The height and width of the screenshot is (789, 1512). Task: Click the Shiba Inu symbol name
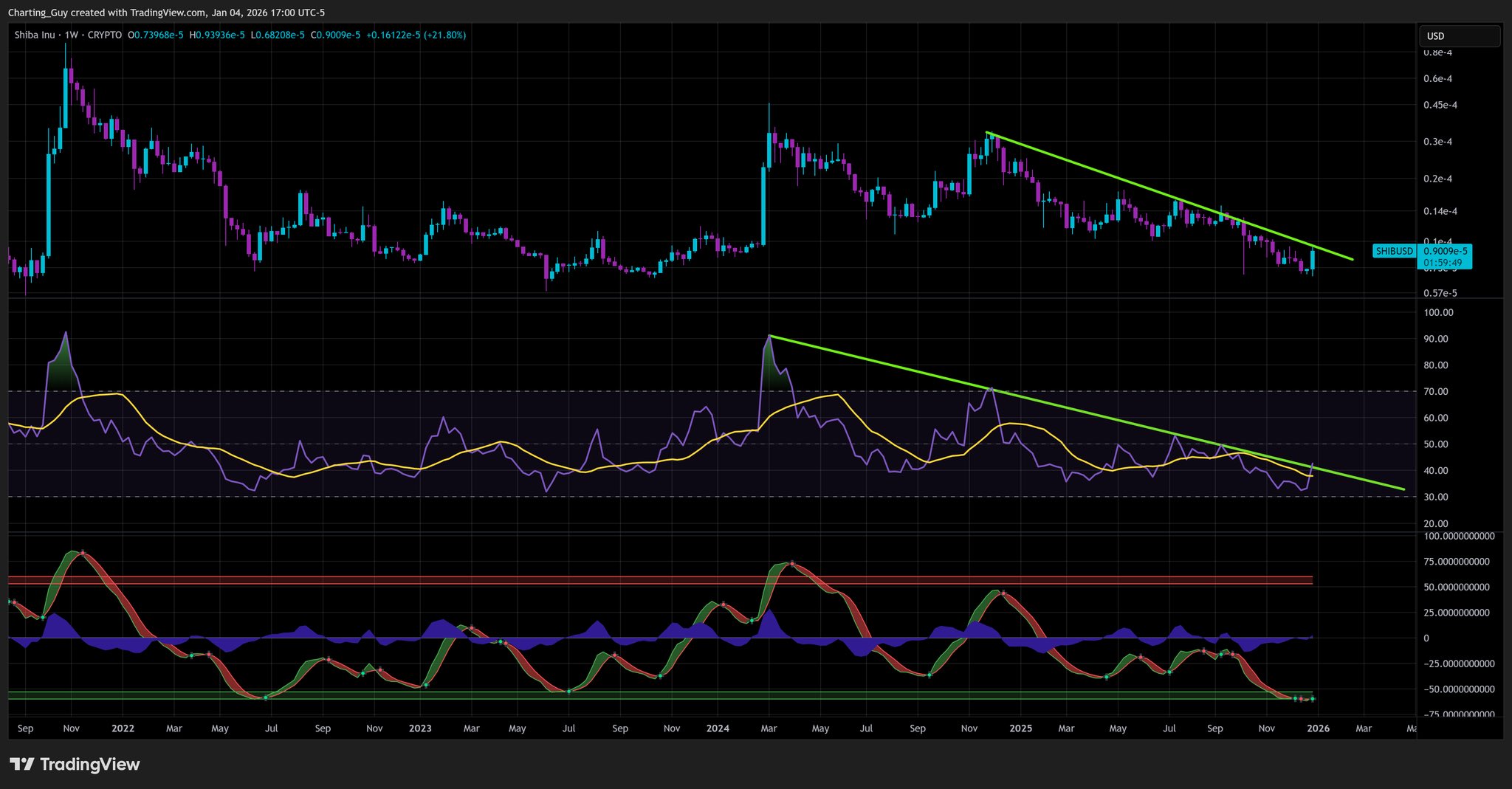click(x=34, y=35)
